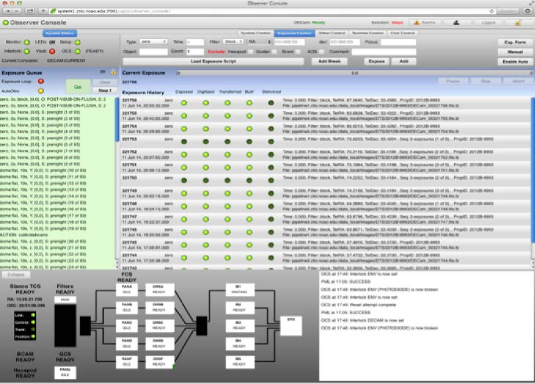Click the red Exposure Loop indicator
Image resolution: width=535 pixels, height=384 pixels.
point(41,81)
